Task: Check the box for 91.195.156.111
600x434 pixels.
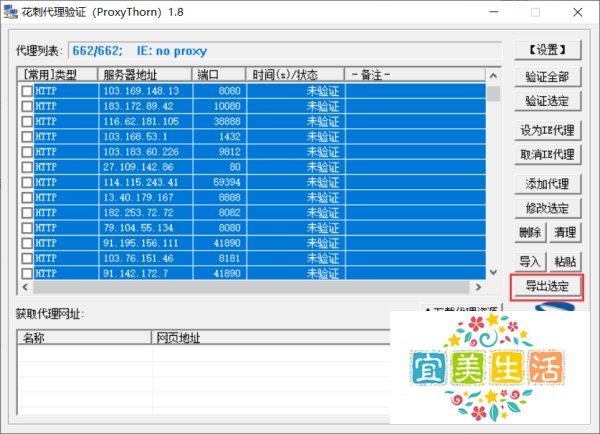Action: [x=27, y=243]
